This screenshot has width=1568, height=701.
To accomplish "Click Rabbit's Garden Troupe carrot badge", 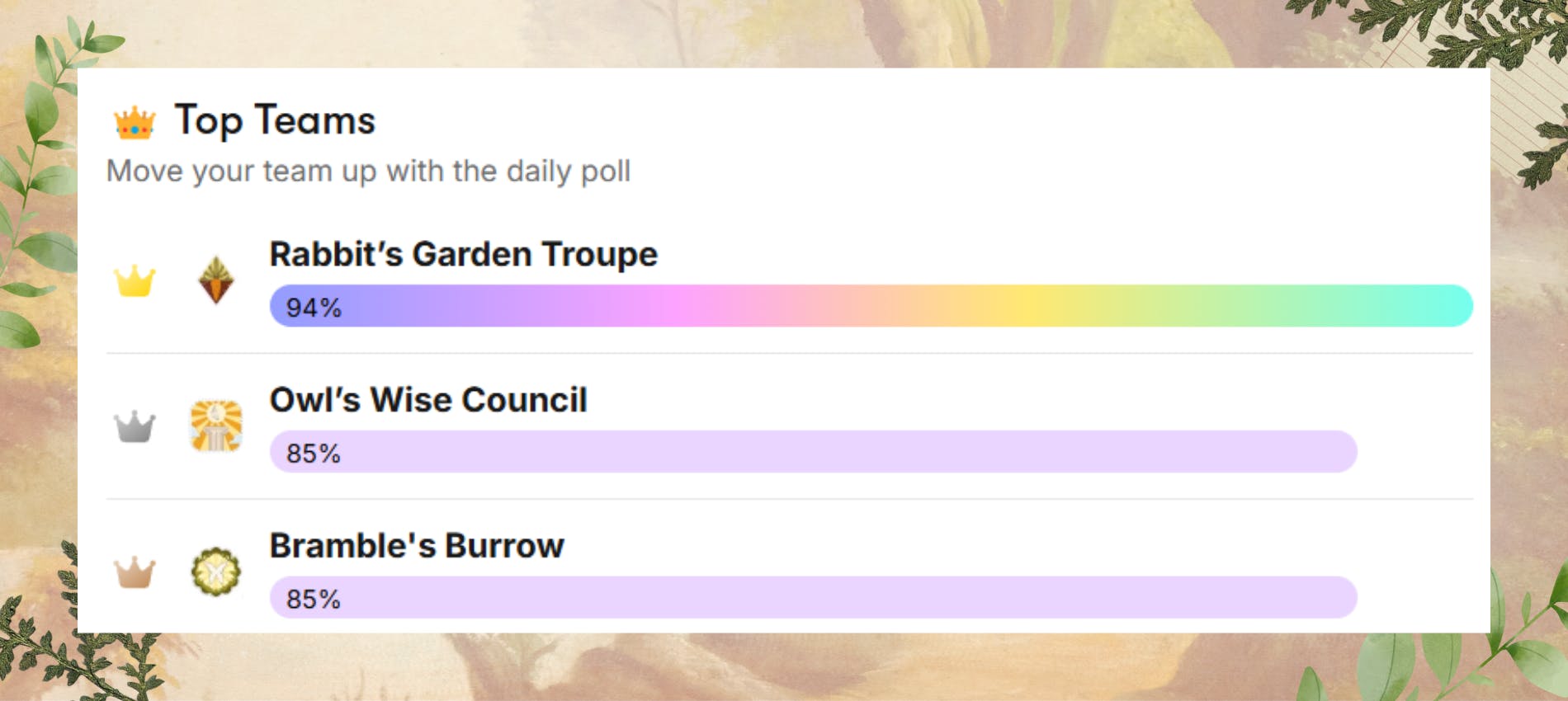I will pyautogui.click(x=216, y=280).
